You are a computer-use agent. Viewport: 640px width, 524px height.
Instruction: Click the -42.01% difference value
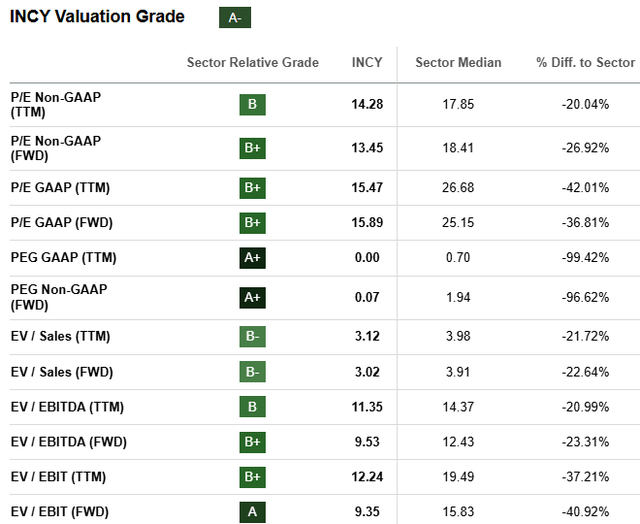(586, 188)
